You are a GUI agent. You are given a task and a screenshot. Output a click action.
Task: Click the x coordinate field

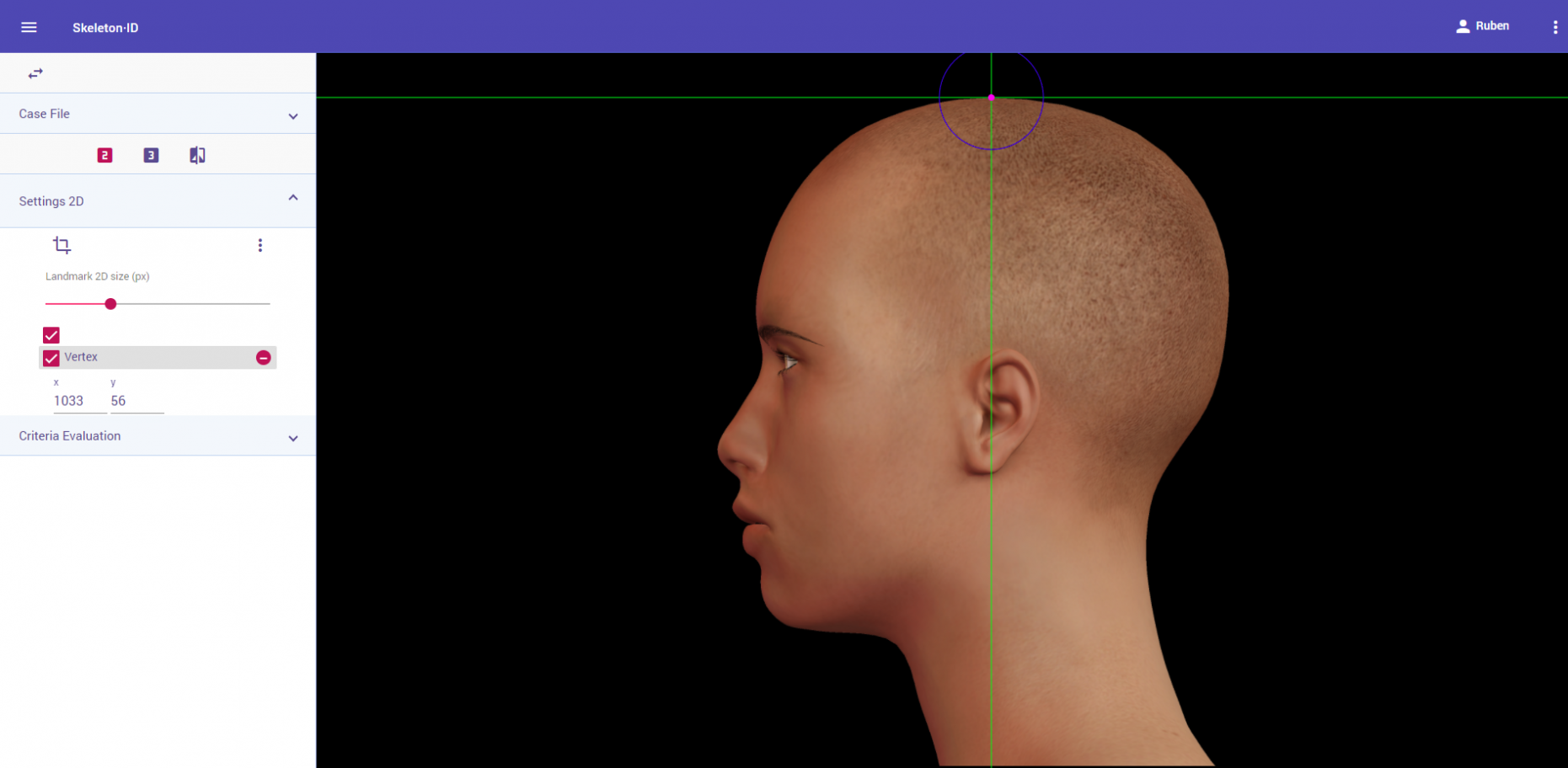[79, 402]
